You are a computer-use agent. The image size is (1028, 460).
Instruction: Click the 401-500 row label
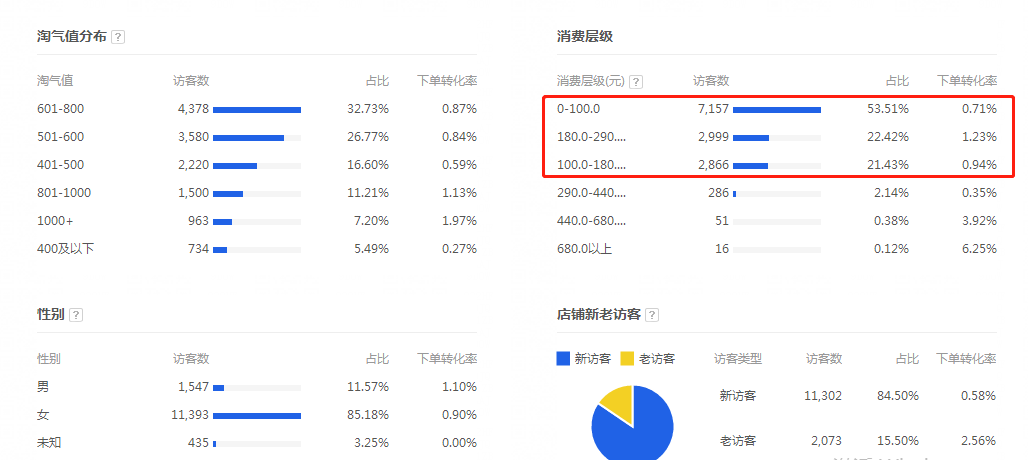click(x=60, y=165)
